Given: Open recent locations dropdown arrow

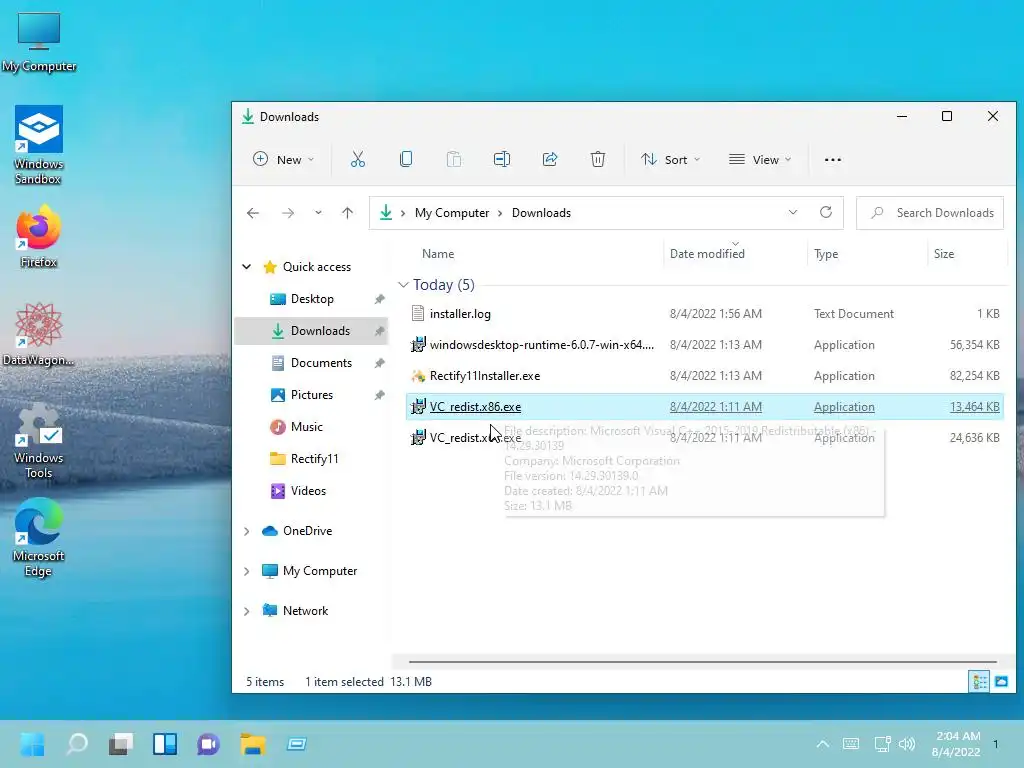Looking at the screenshot, I should [318, 213].
